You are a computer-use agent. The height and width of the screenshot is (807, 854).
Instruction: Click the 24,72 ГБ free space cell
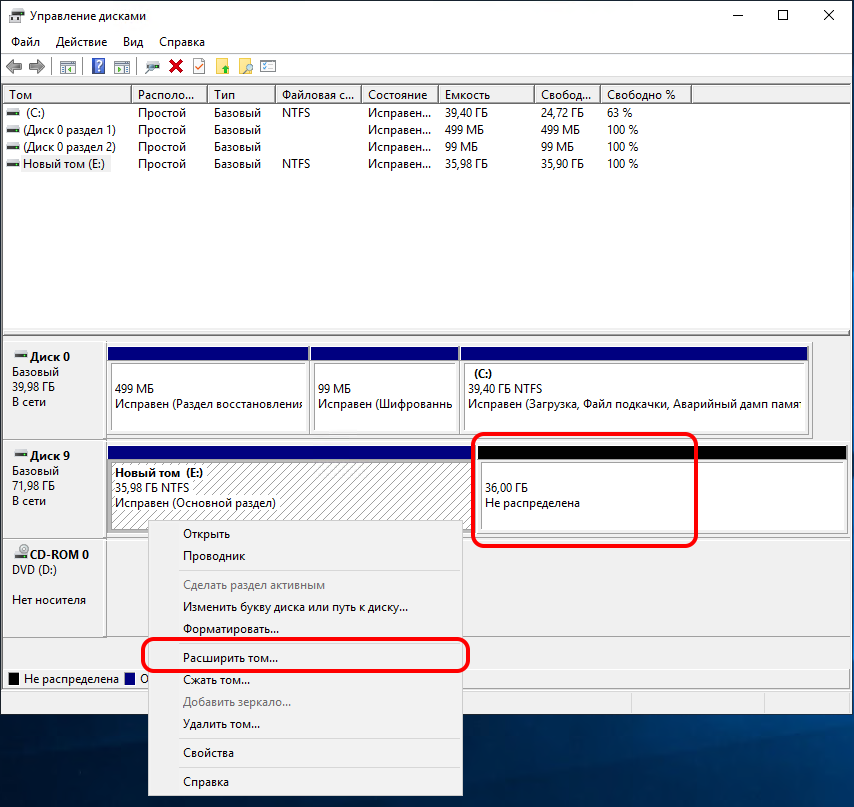[x=562, y=113]
